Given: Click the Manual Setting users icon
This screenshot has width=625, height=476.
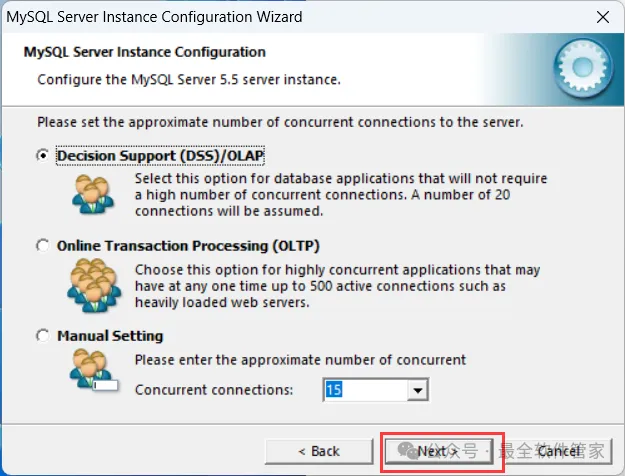Looking at the screenshot, I should pos(94,370).
